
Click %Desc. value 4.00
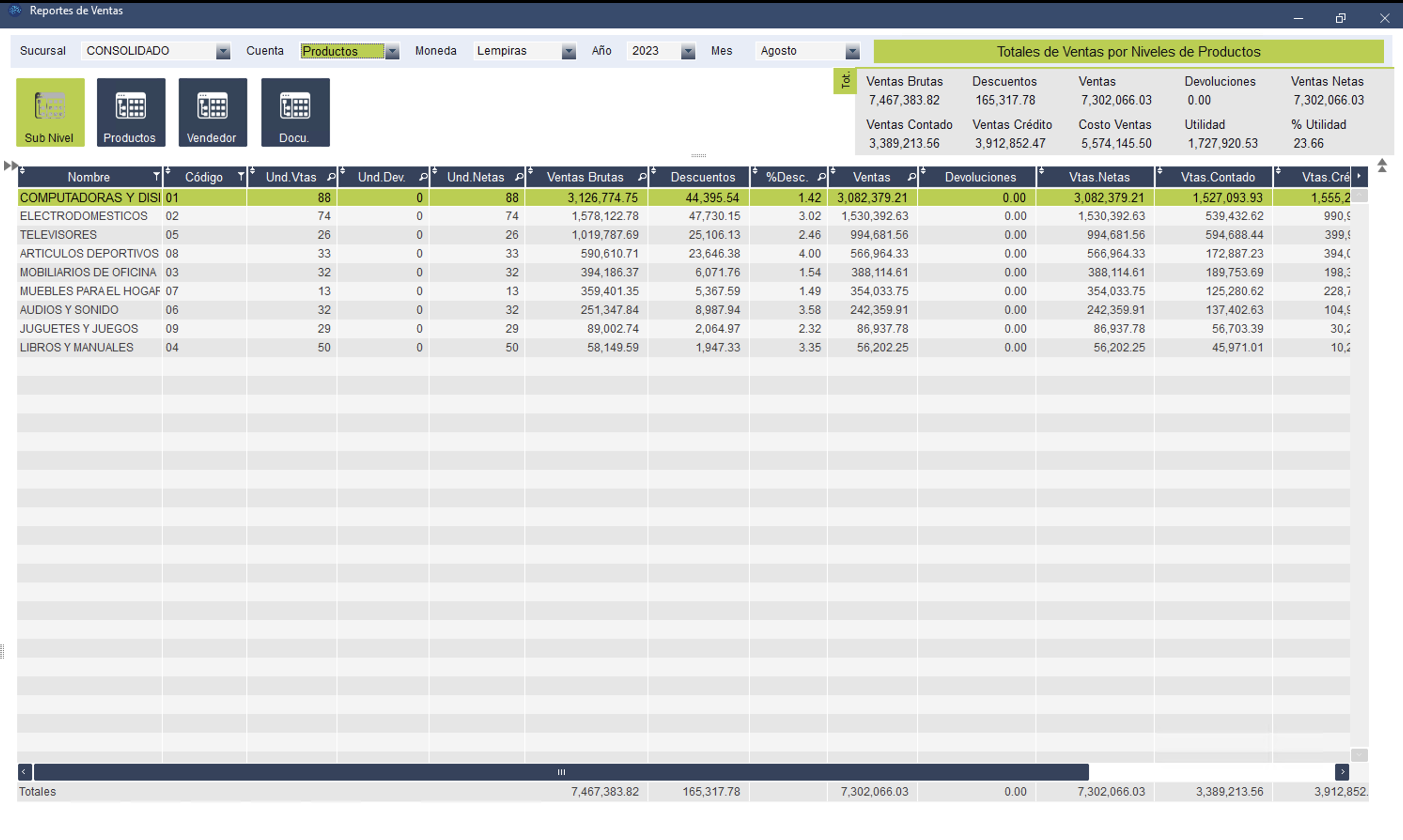pos(809,254)
